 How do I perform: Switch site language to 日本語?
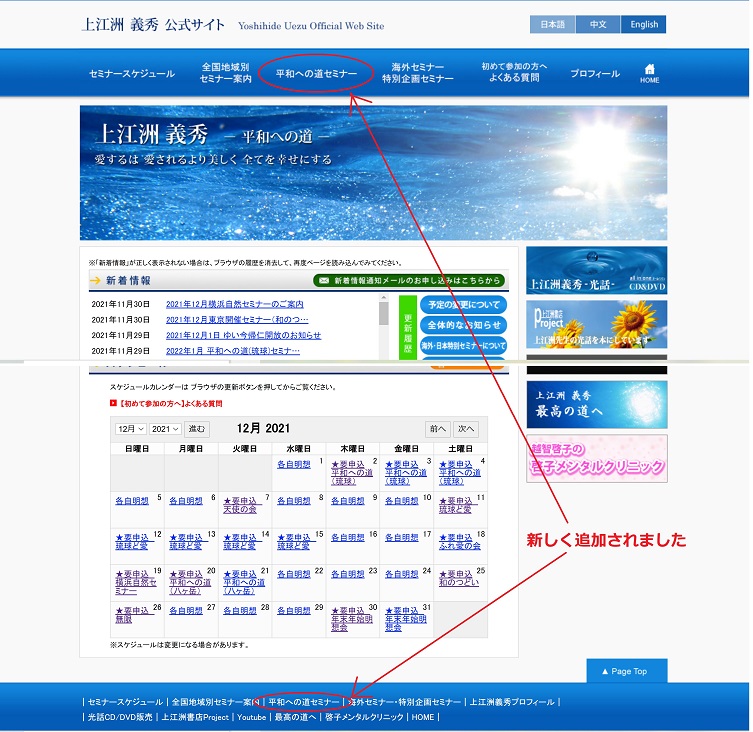pyautogui.click(x=552, y=24)
